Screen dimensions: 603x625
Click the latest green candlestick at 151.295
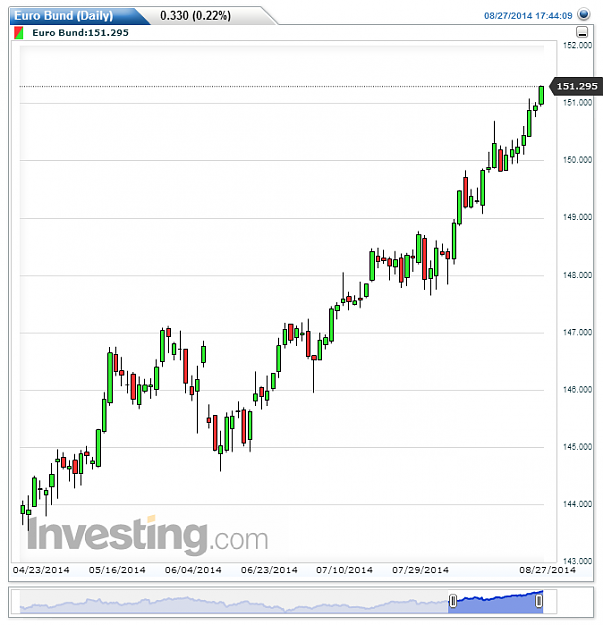541,96
